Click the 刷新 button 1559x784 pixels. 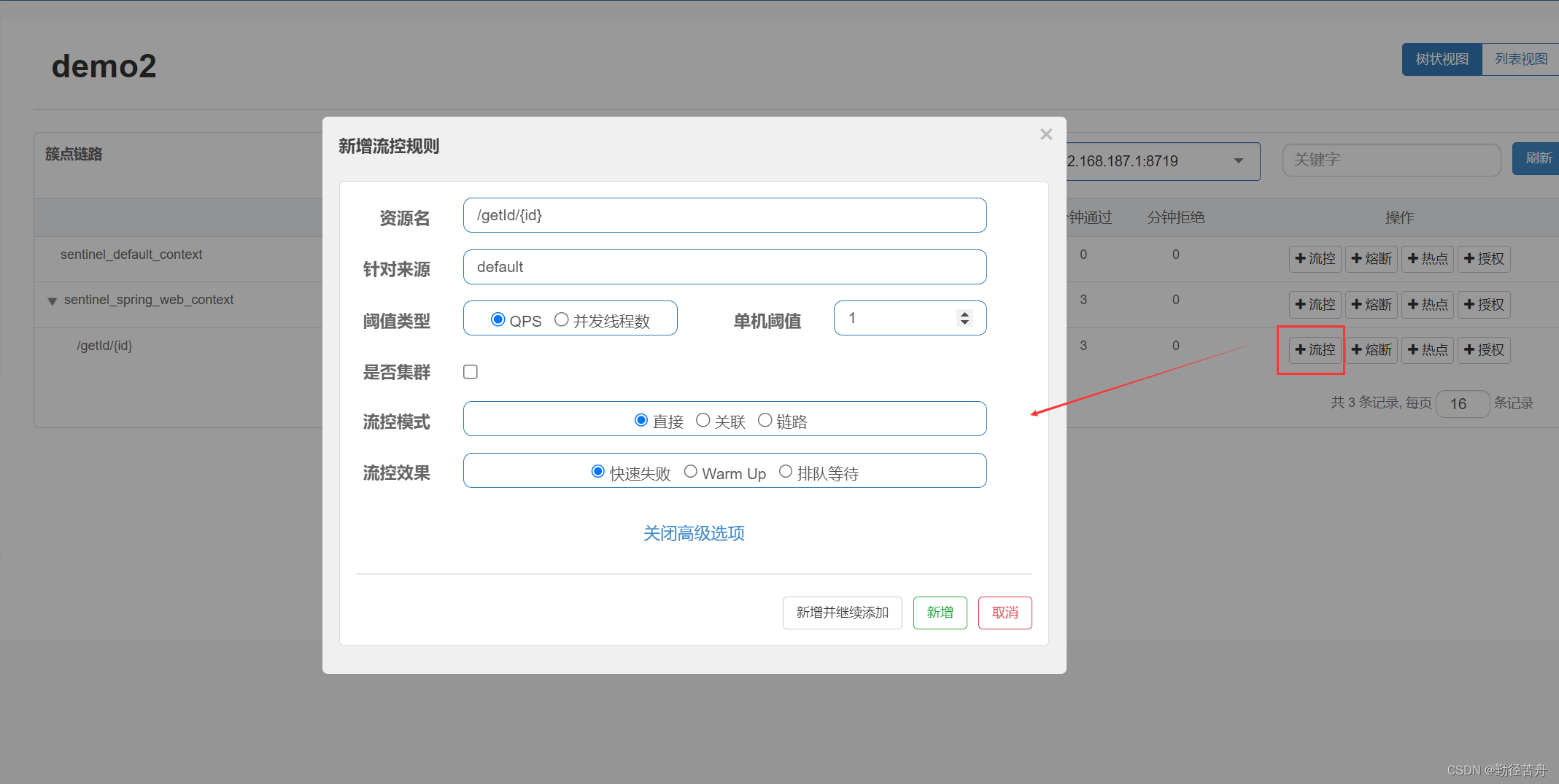[x=1537, y=158]
